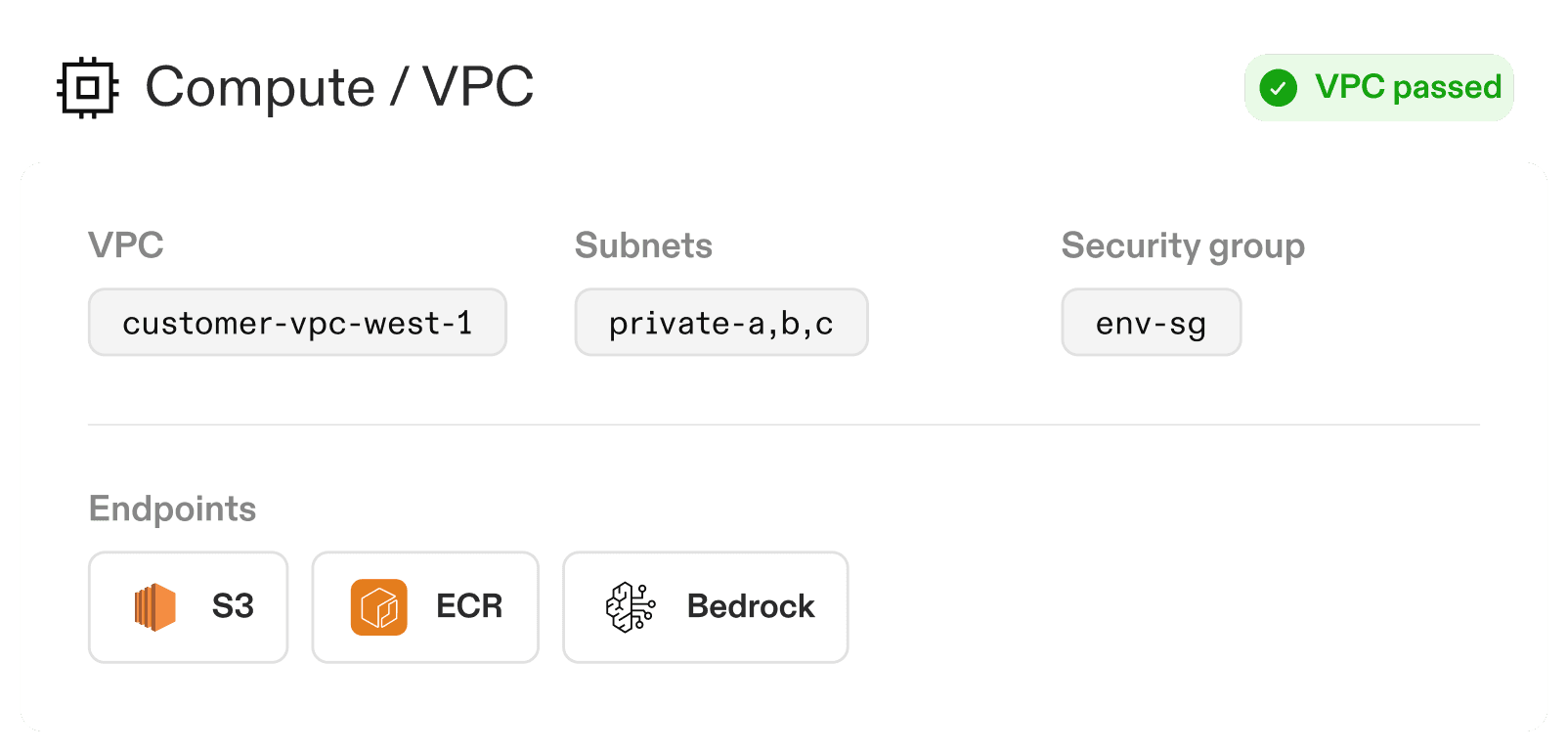Select the env-sg security group chip
The width and height of the screenshot is (1568, 752).
click(x=1151, y=323)
